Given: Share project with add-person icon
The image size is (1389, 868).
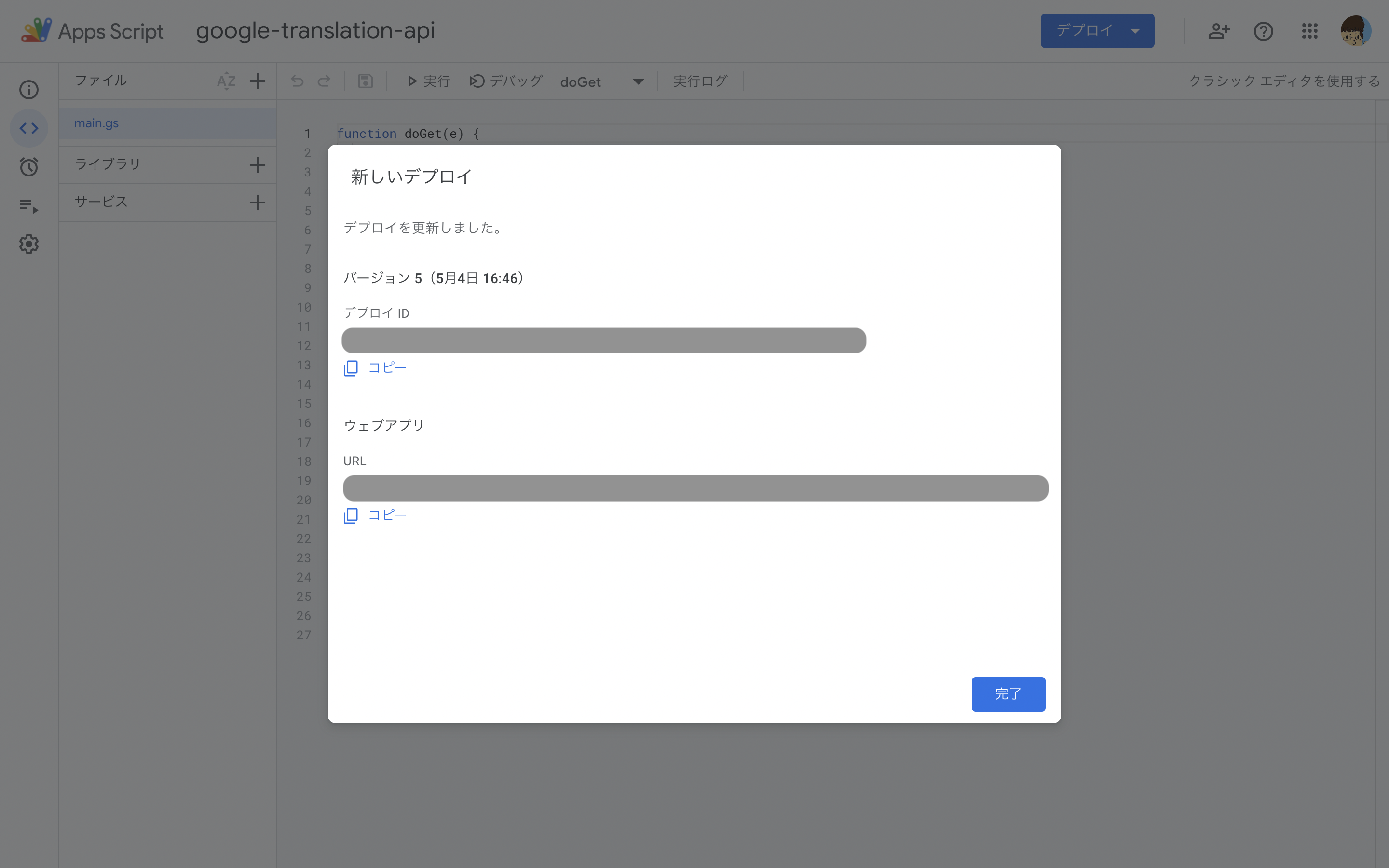Looking at the screenshot, I should click(x=1219, y=30).
